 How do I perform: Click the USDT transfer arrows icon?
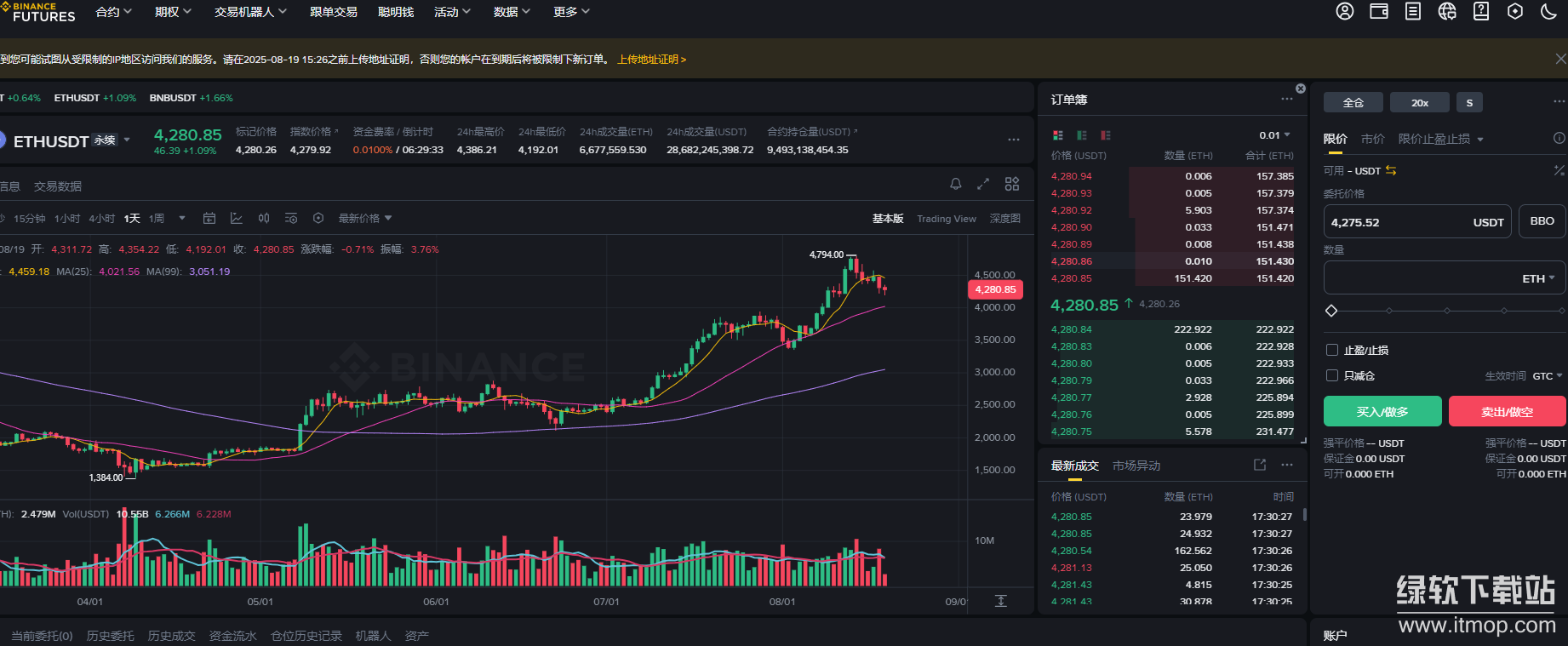tap(1391, 171)
